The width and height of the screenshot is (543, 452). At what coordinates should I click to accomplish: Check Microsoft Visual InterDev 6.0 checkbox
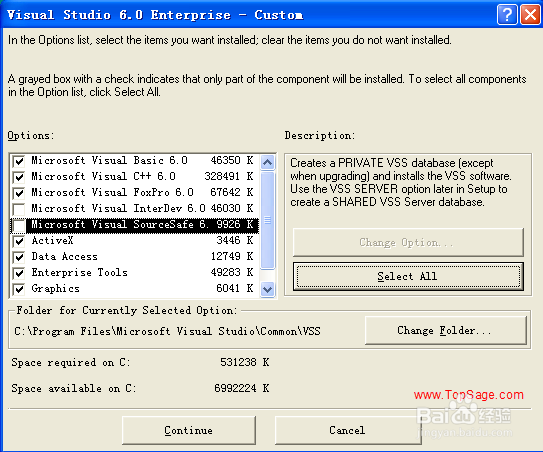pos(19,209)
